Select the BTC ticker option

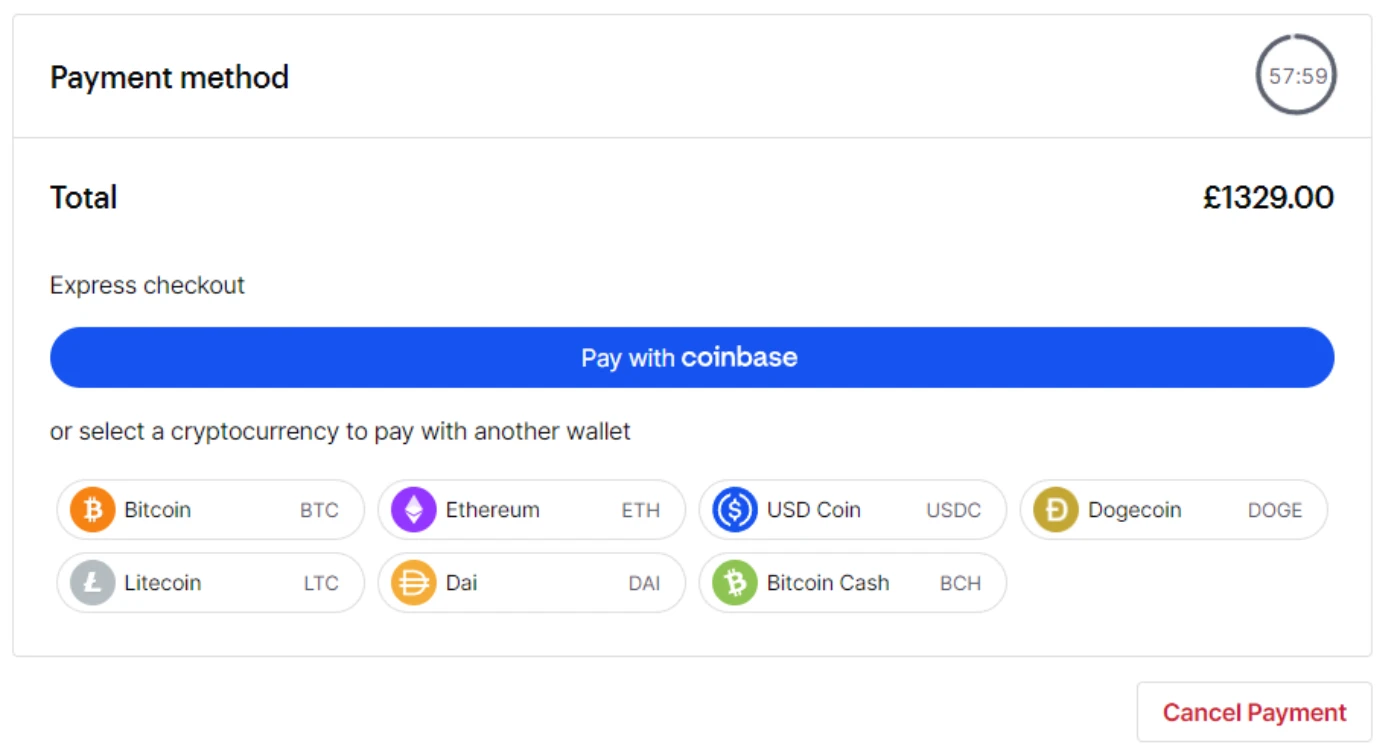click(320, 510)
